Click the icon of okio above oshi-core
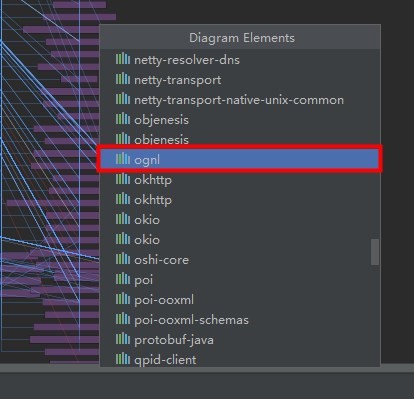The width and height of the screenshot is (414, 399). [x=123, y=239]
